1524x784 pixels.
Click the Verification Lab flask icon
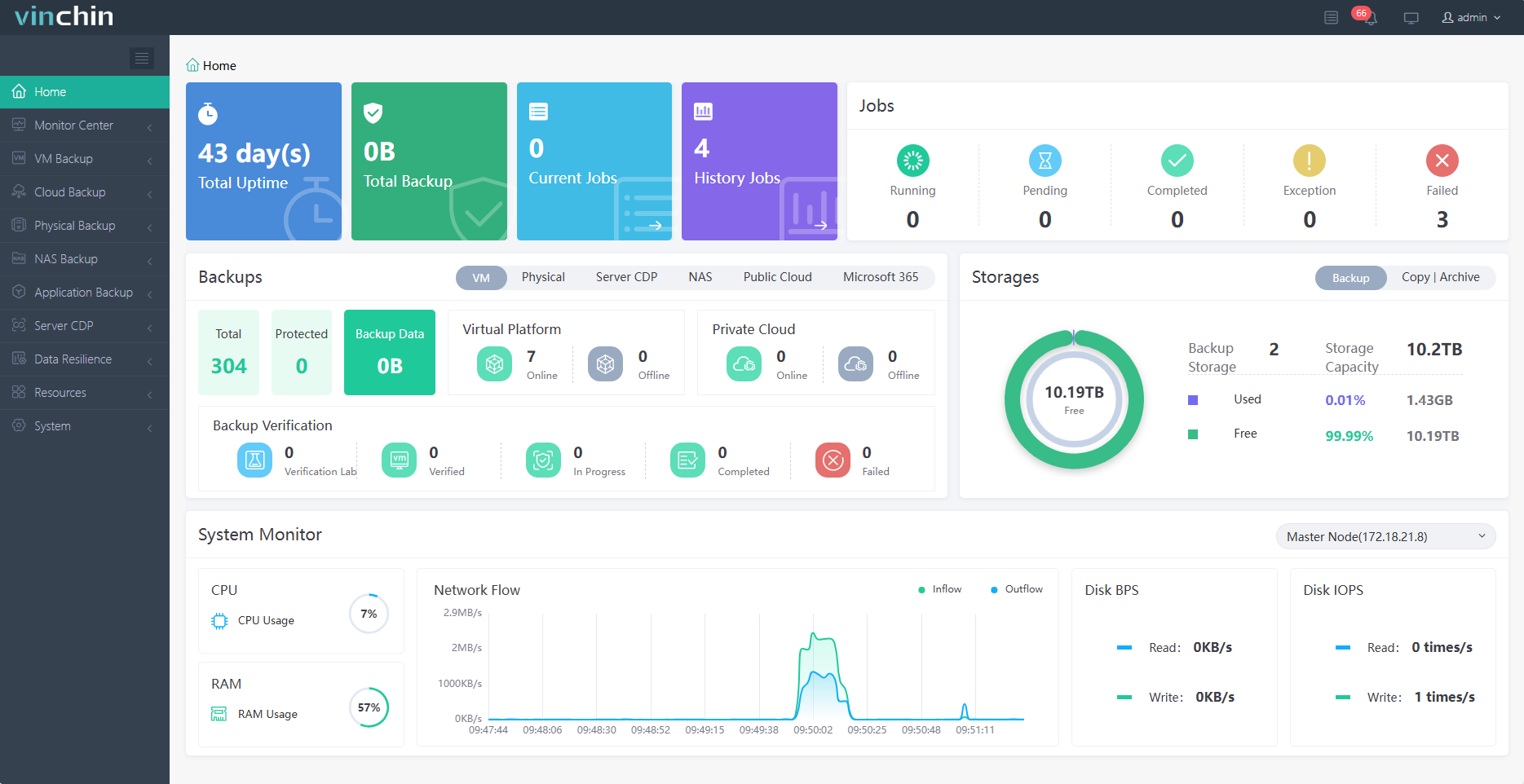coord(254,460)
